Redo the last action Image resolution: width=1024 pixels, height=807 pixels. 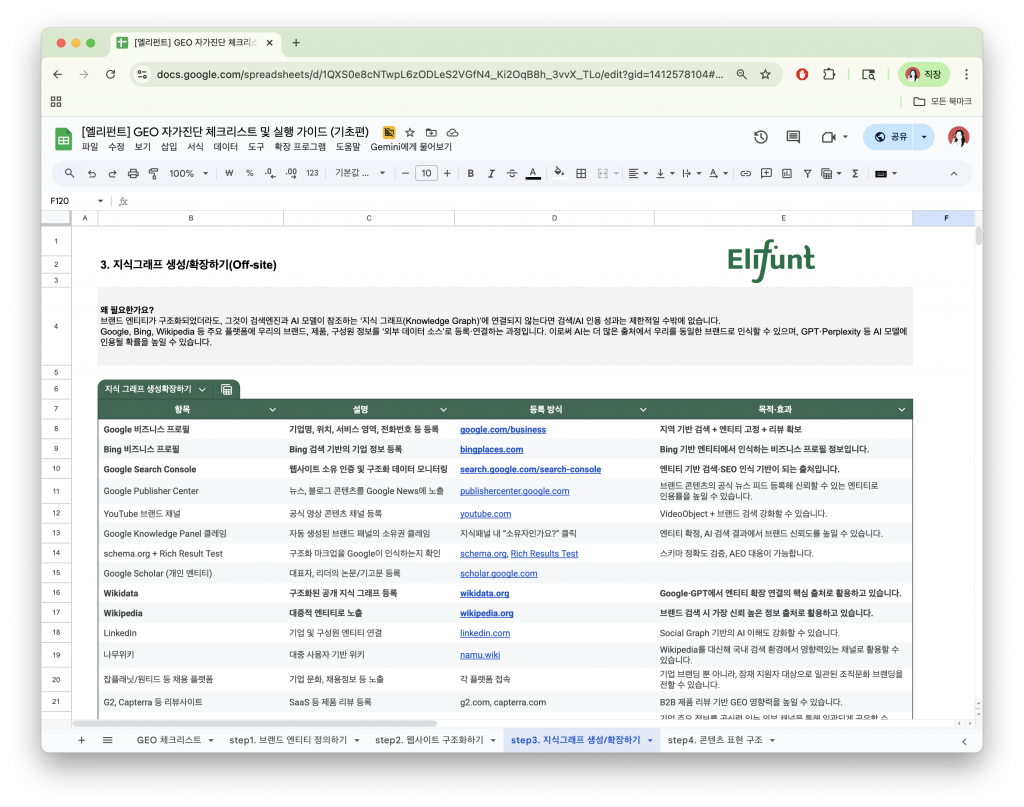[x=112, y=174]
